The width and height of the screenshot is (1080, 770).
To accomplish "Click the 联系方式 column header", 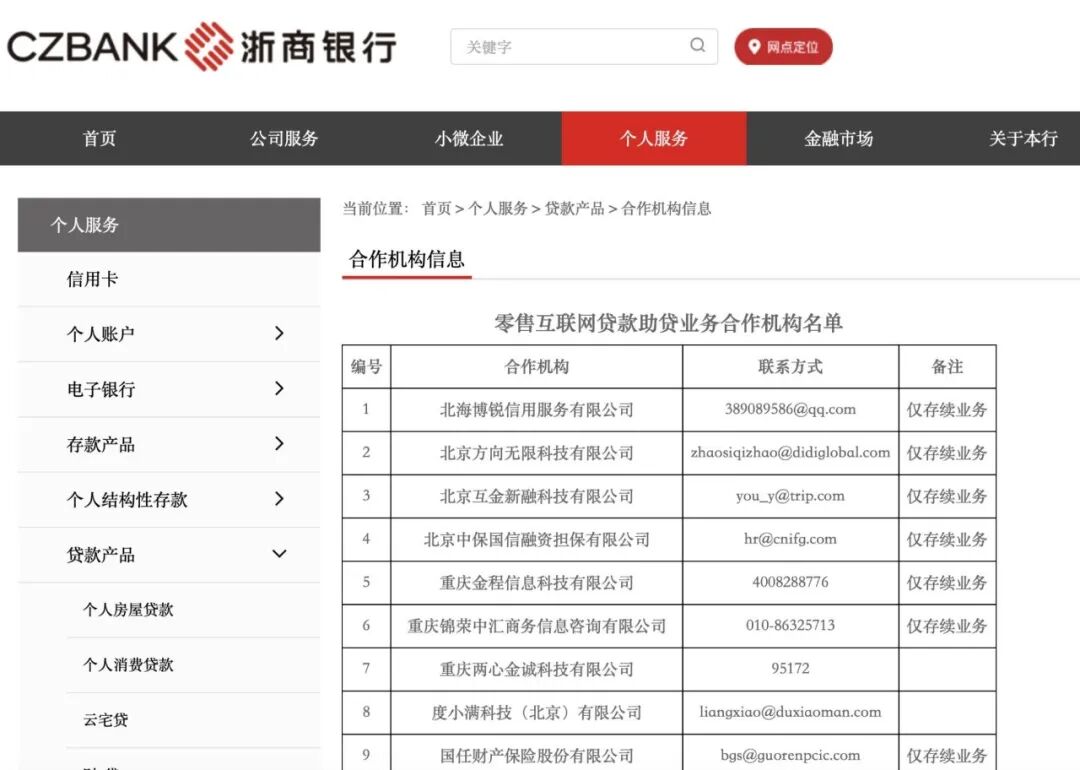I will tap(790, 366).
